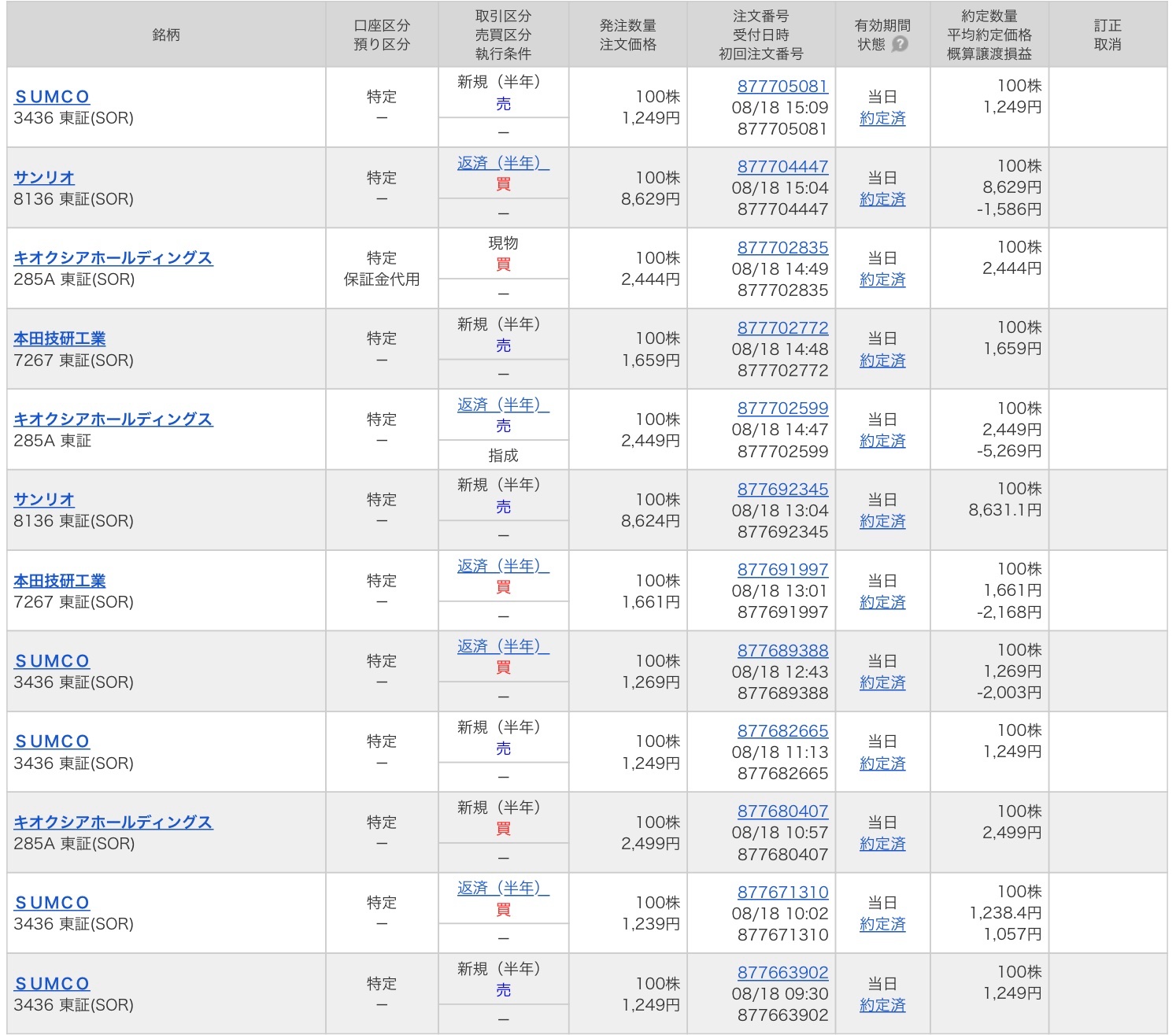This screenshot has height=1035, width=1176.
Task: Open SUMCO link in the 12:43 order row
Action: pyautogui.click(x=52, y=661)
